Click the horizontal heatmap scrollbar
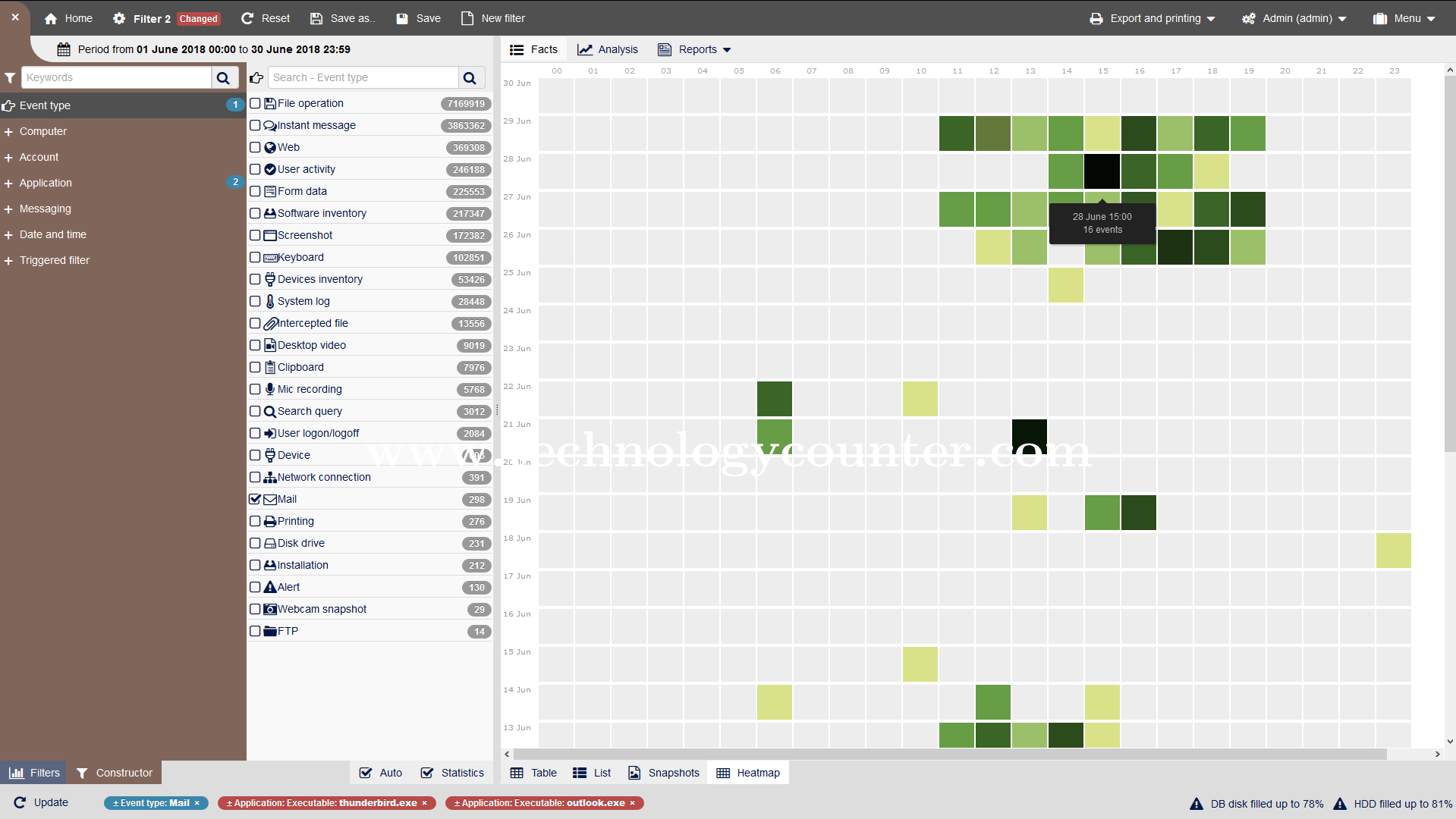 coord(950,754)
